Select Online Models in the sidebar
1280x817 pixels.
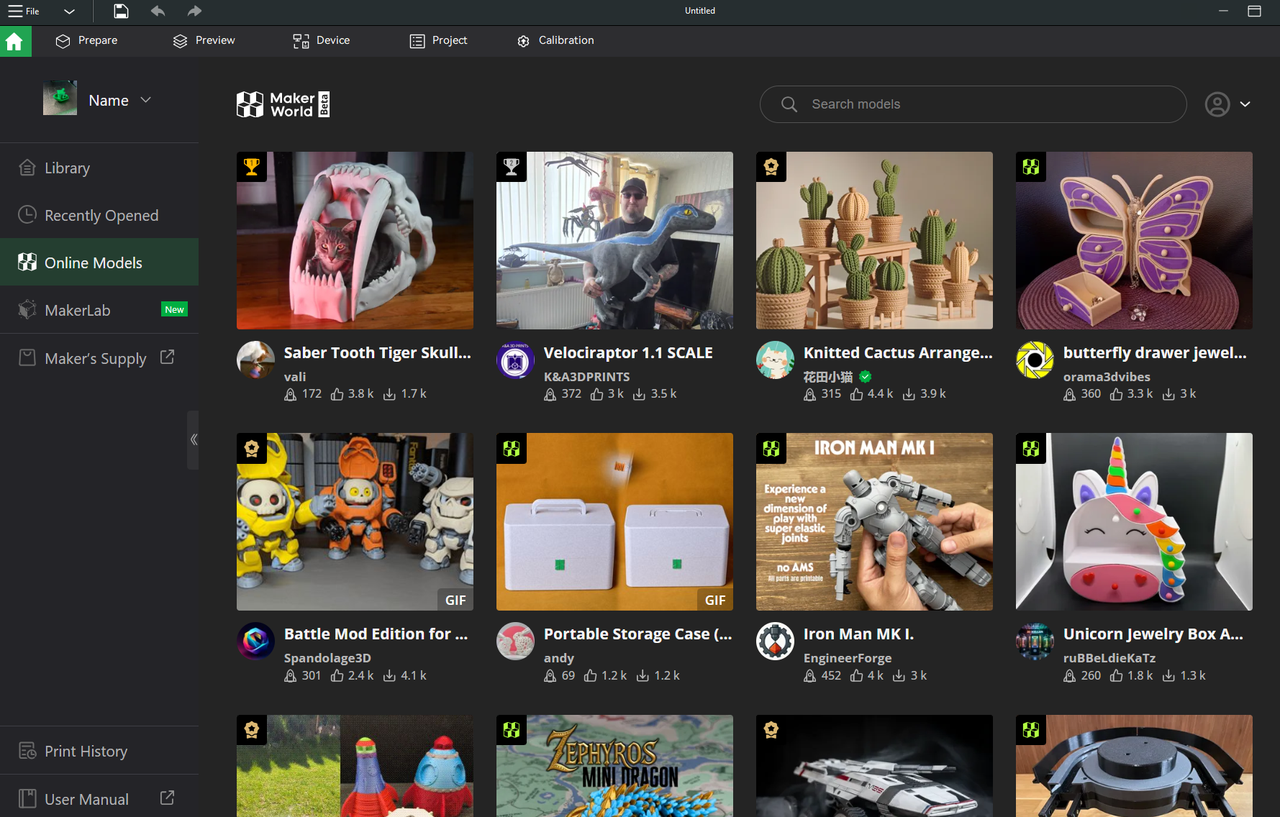[99, 263]
